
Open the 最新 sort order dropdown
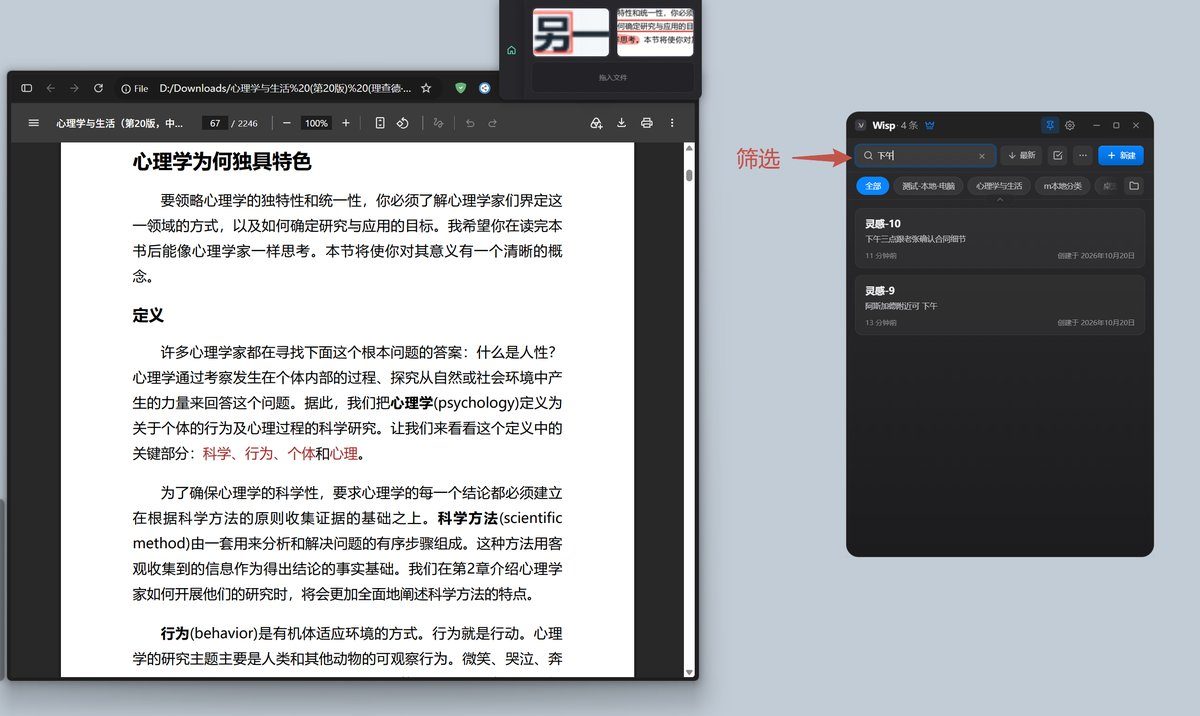1021,156
